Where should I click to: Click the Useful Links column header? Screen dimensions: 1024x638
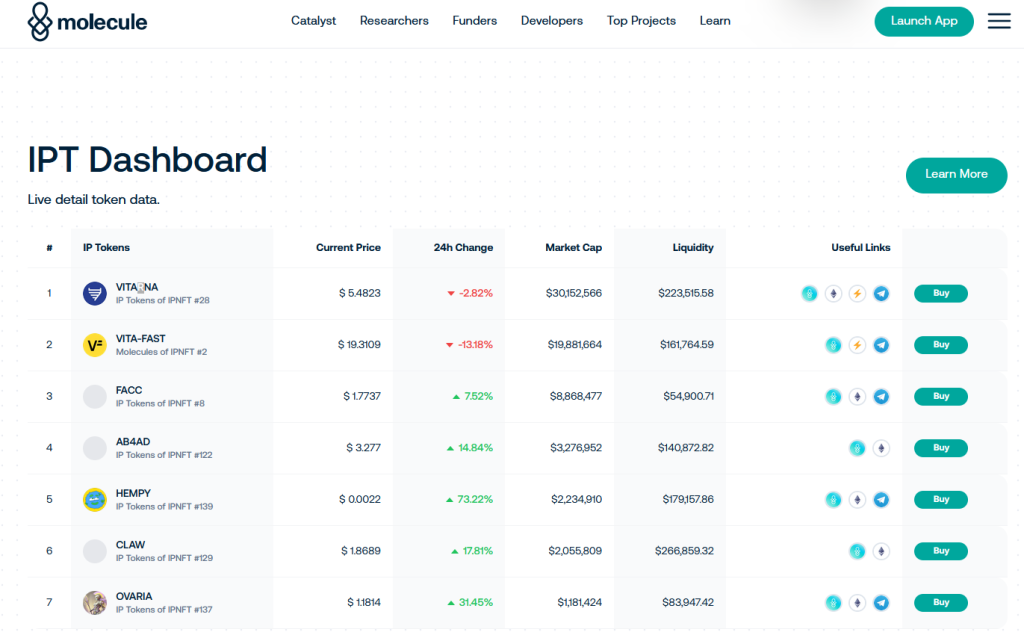click(861, 248)
